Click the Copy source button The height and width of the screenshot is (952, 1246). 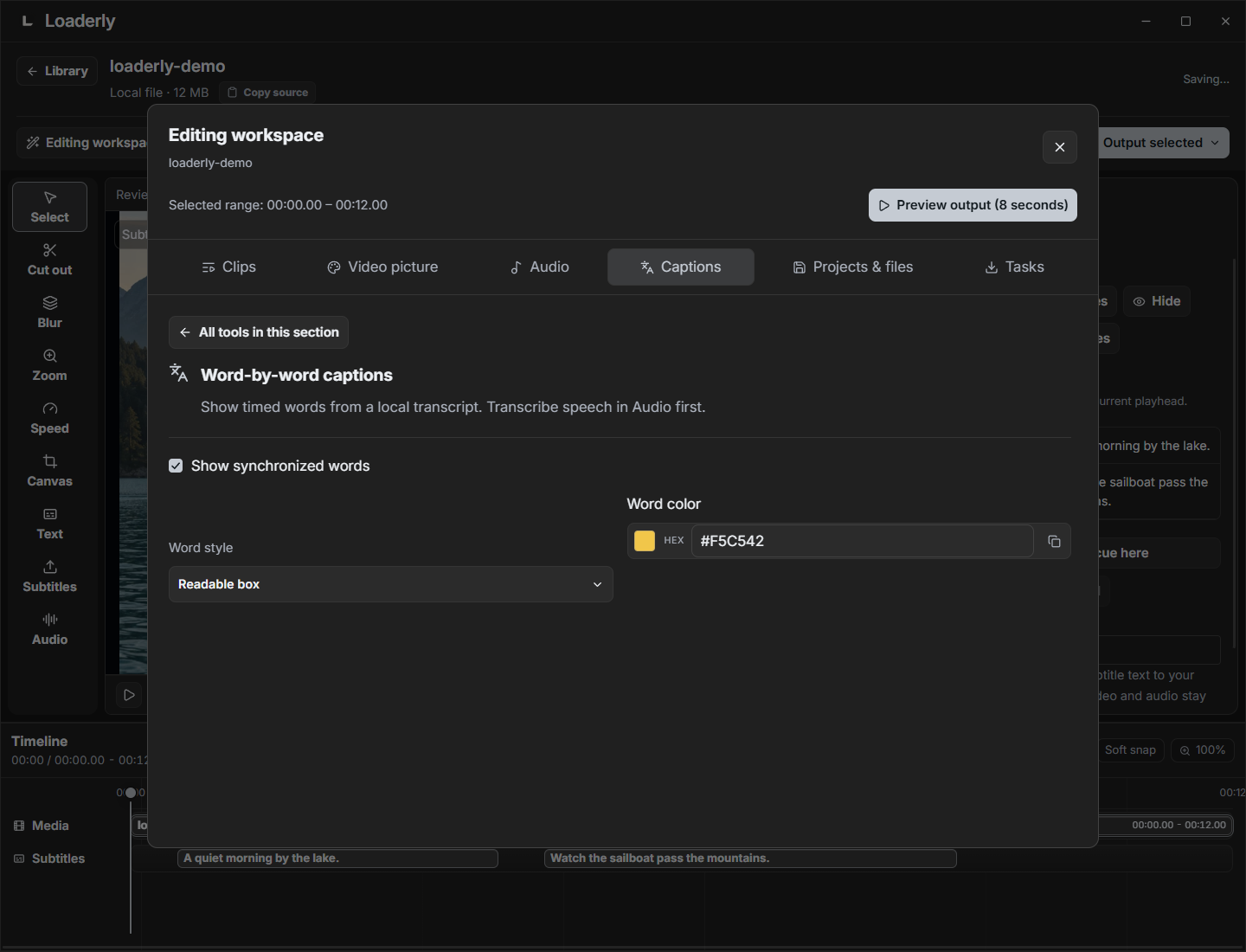tap(267, 93)
